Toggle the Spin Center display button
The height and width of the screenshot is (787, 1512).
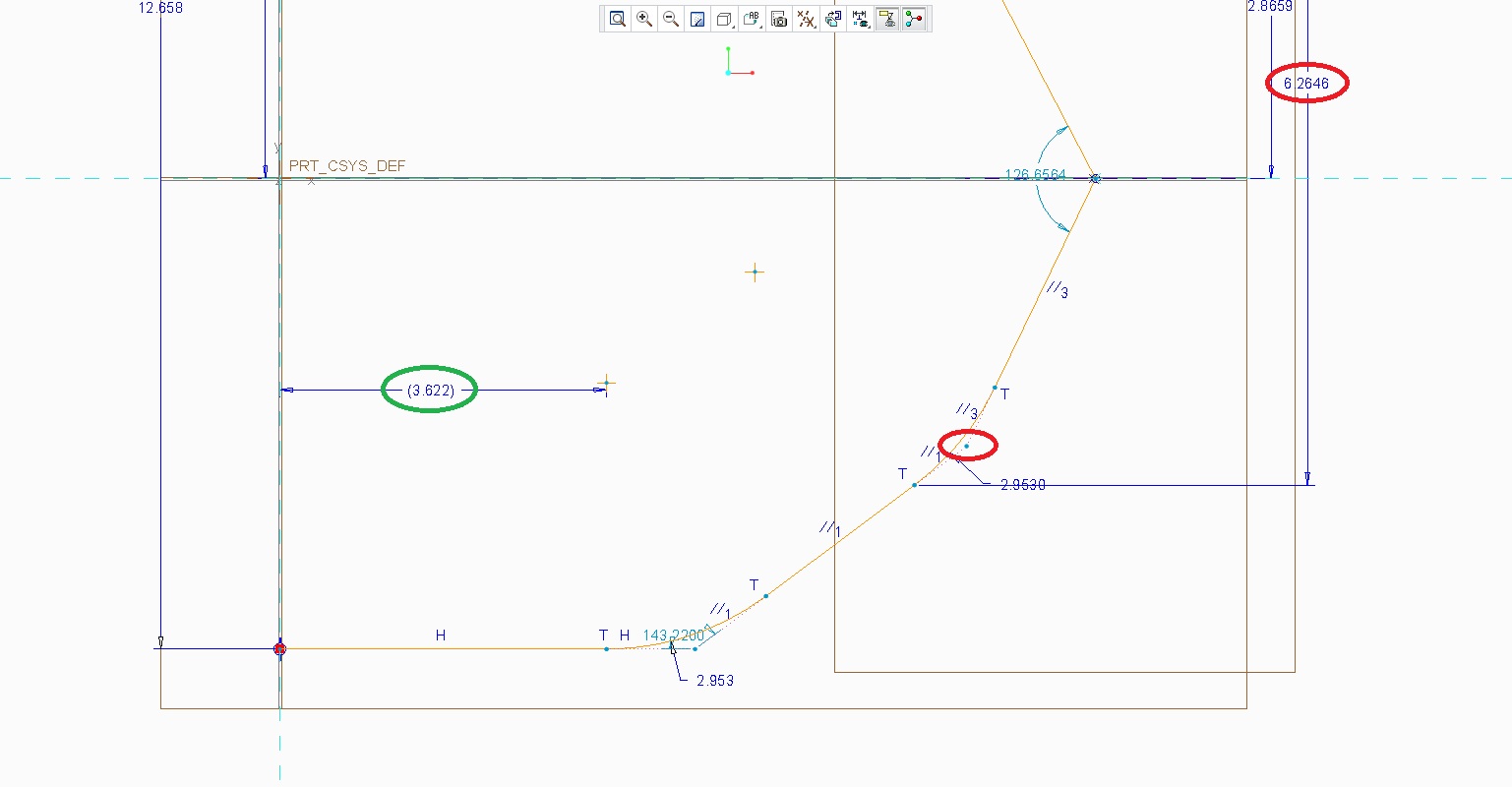click(914, 19)
